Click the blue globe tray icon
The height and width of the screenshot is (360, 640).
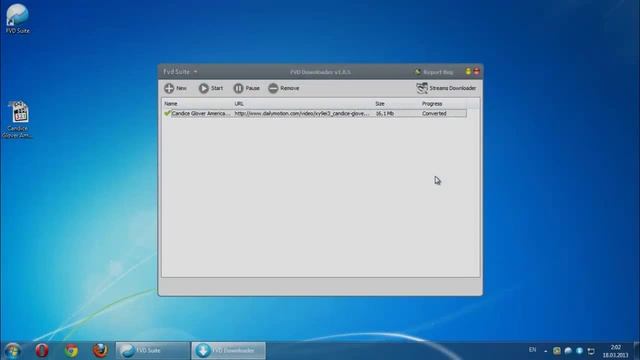pos(579,351)
